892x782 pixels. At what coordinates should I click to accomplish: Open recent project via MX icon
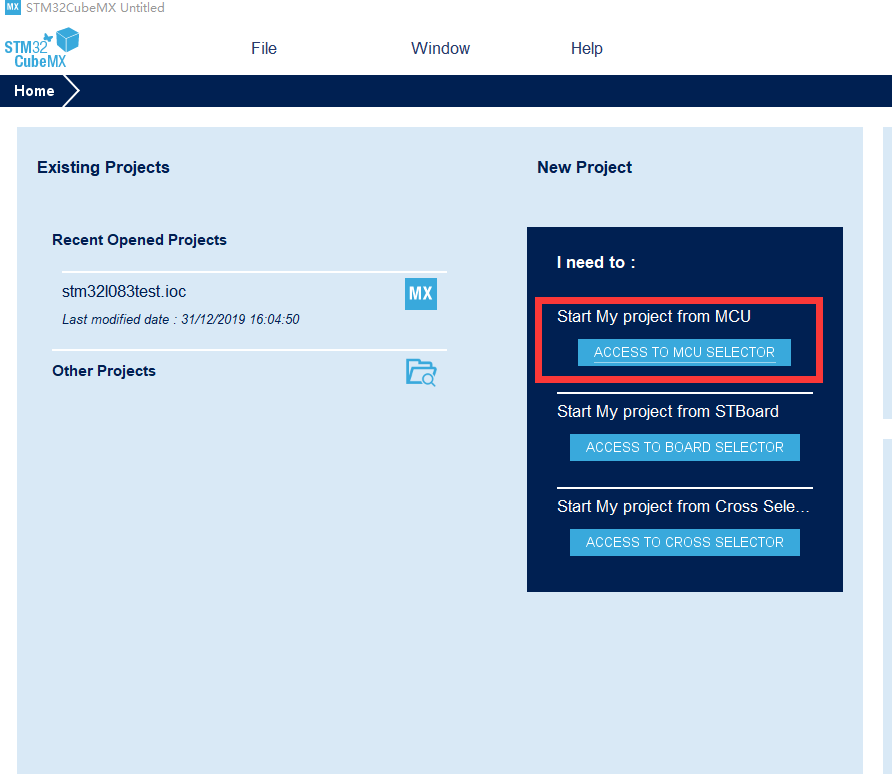[420, 293]
